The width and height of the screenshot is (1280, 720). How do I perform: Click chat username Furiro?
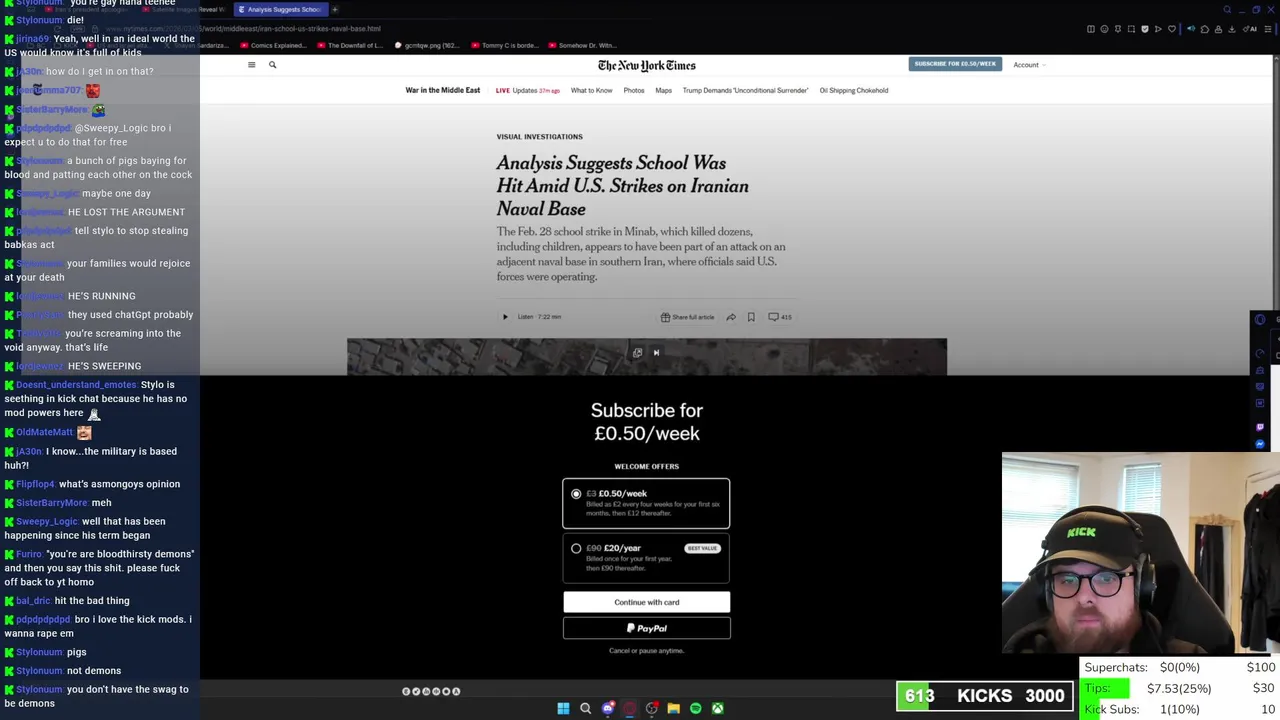[x=29, y=554]
